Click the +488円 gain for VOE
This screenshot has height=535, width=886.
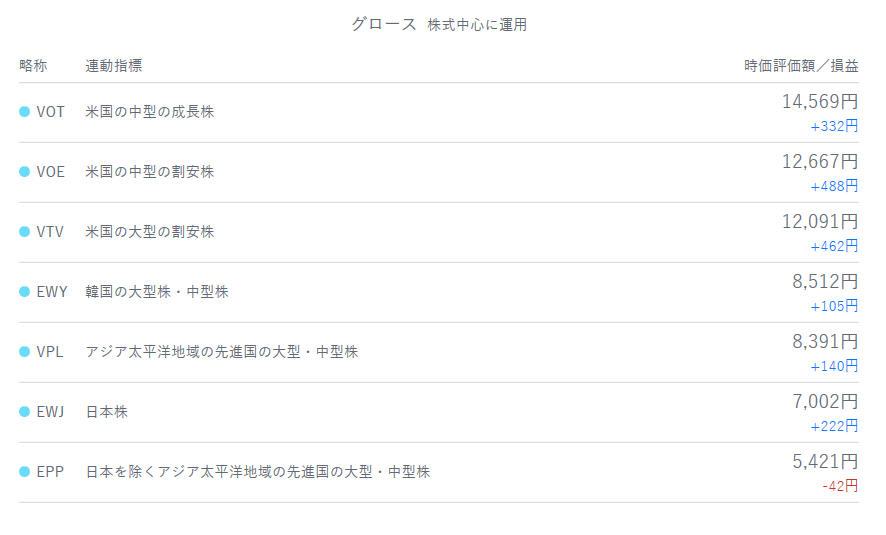click(x=834, y=186)
